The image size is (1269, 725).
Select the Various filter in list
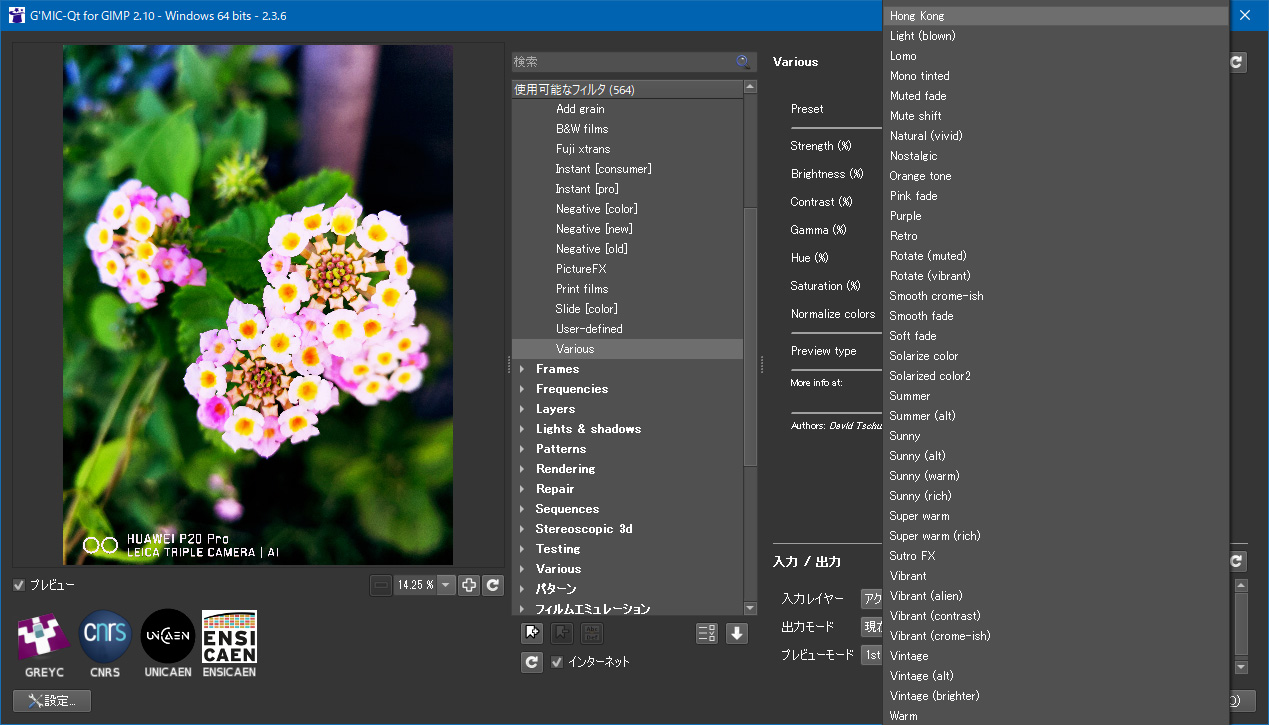coord(627,349)
